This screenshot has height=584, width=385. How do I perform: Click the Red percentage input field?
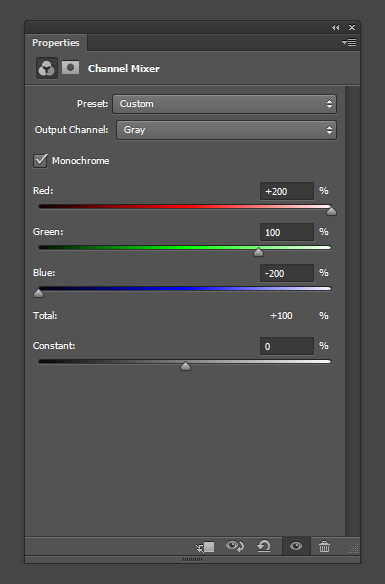coord(287,191)
